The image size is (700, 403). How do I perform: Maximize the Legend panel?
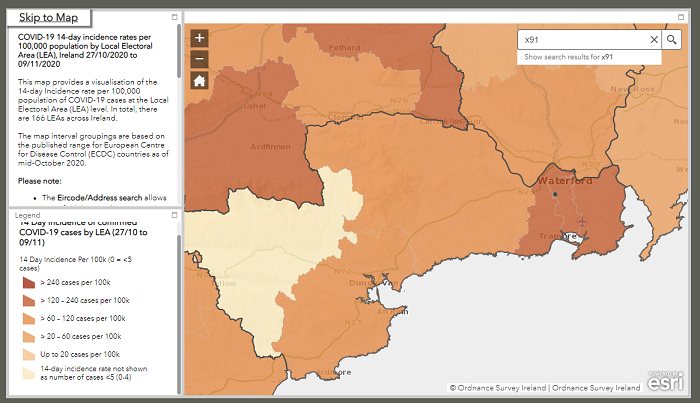(176, 215)
